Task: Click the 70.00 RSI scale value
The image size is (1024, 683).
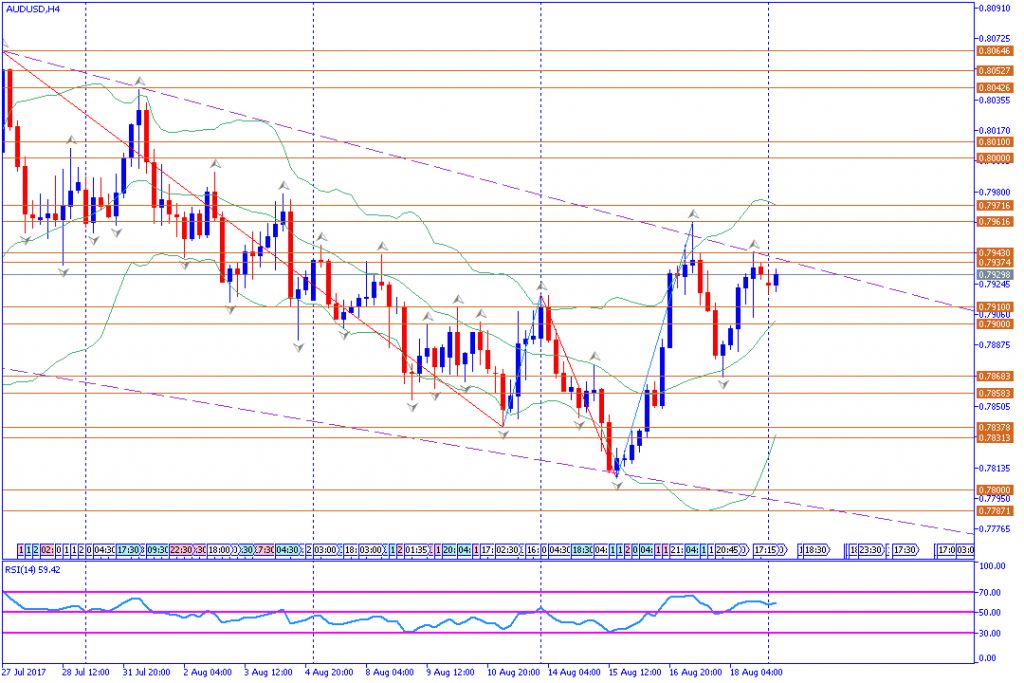Action: tap(990, 592)
